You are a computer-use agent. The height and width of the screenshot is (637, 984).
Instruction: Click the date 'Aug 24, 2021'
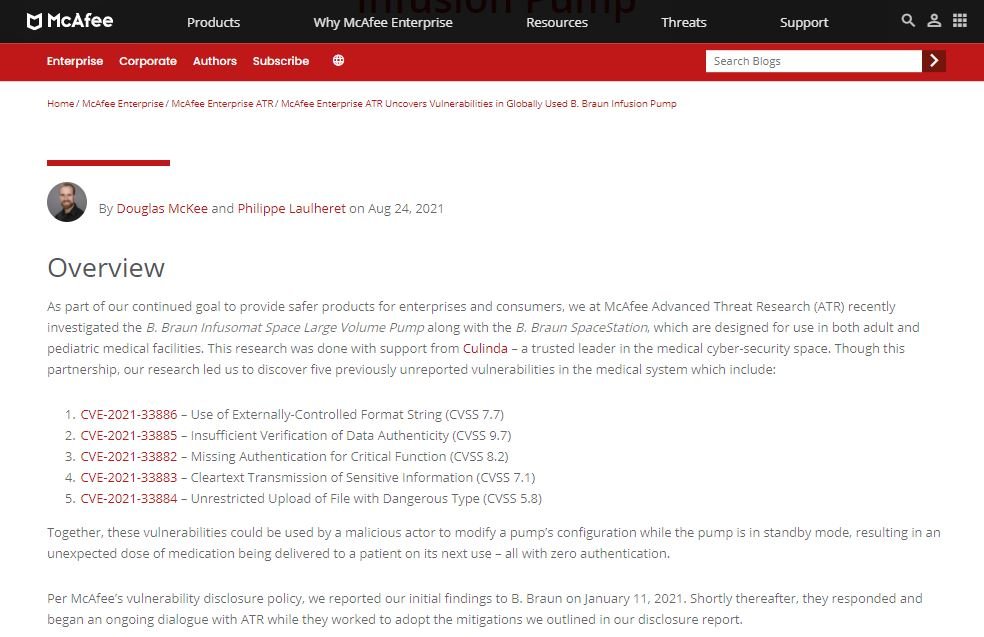coord(405,208)
